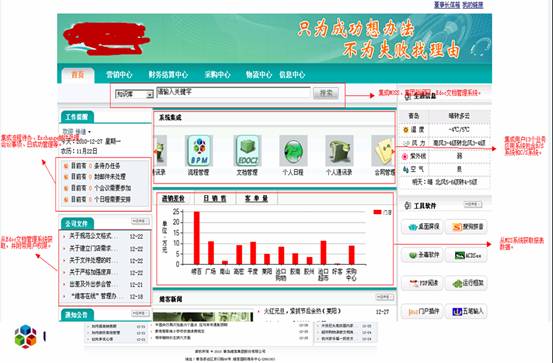Switch to the 客单量 chart tab
The height and width of the screenshot is (363, 553).
click(x=256, y=199)
